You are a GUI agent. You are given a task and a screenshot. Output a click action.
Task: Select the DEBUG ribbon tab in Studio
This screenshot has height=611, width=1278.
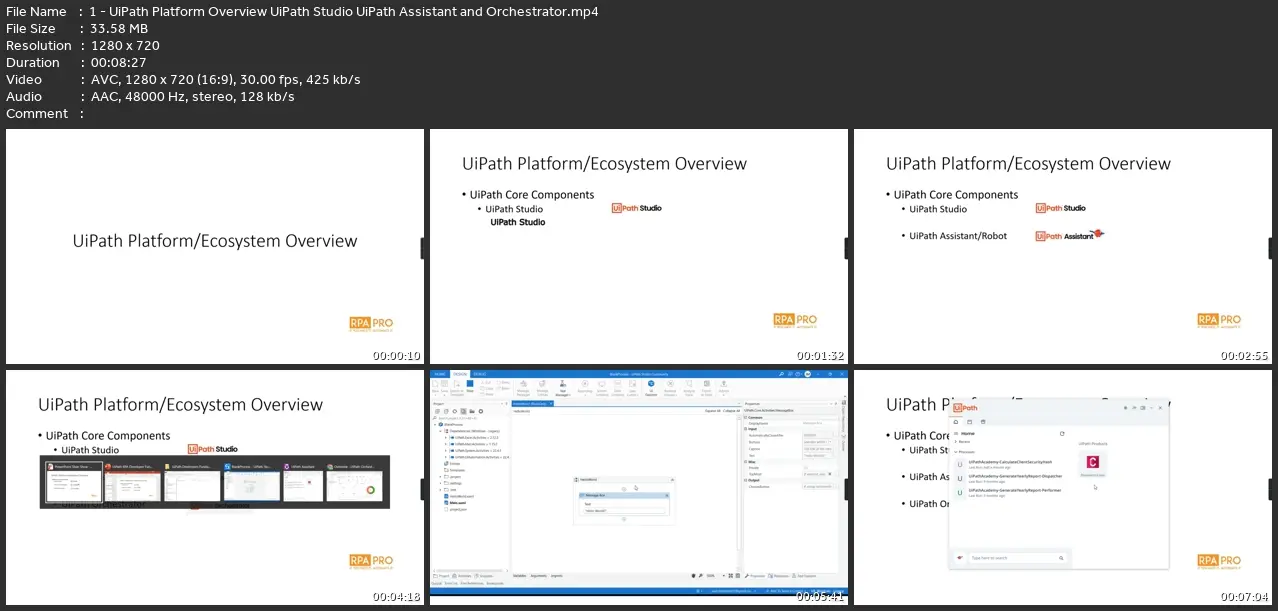(x=480, y=374)
